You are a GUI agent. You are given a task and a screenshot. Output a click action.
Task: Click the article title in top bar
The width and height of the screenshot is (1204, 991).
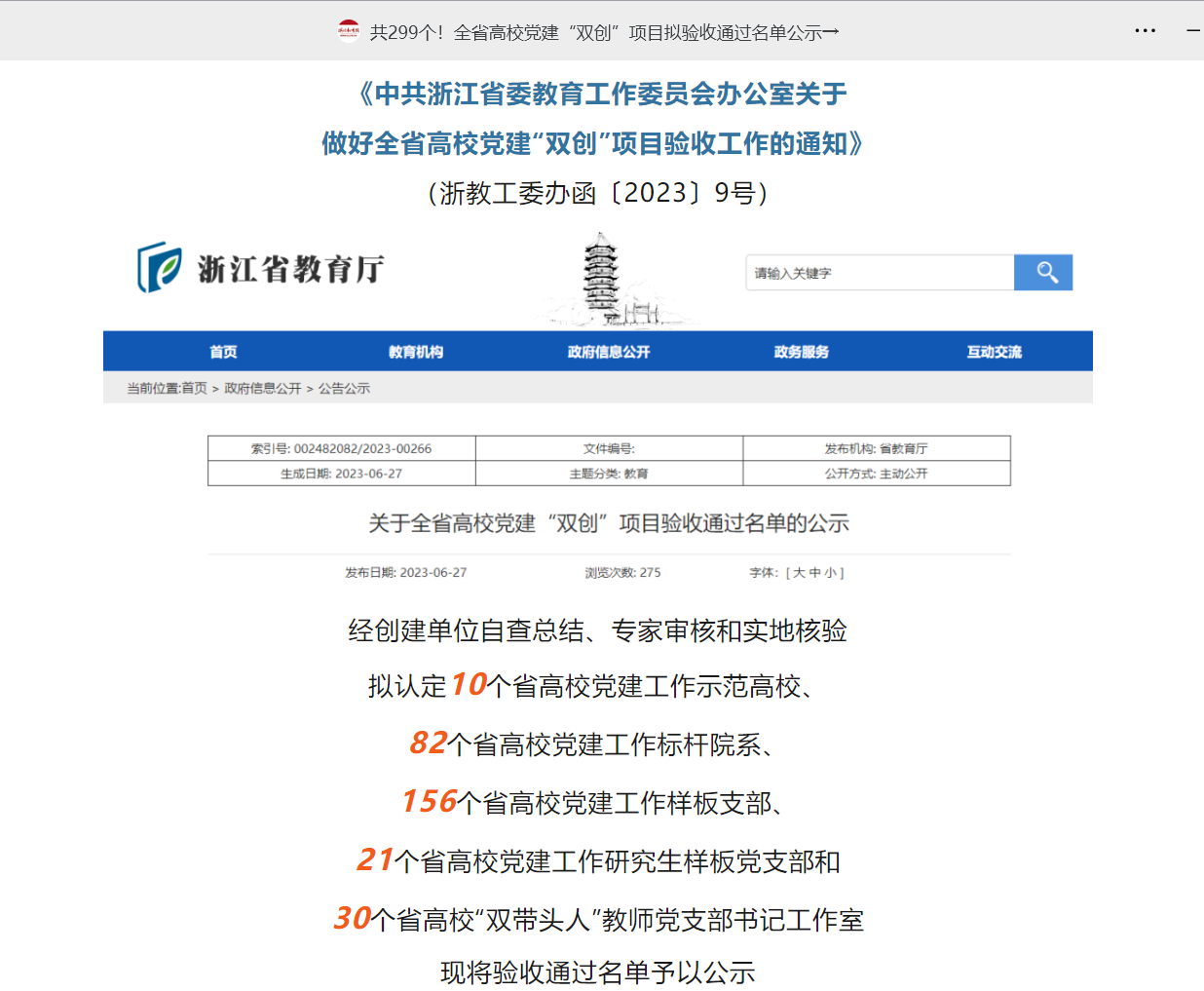click(604, 32)
